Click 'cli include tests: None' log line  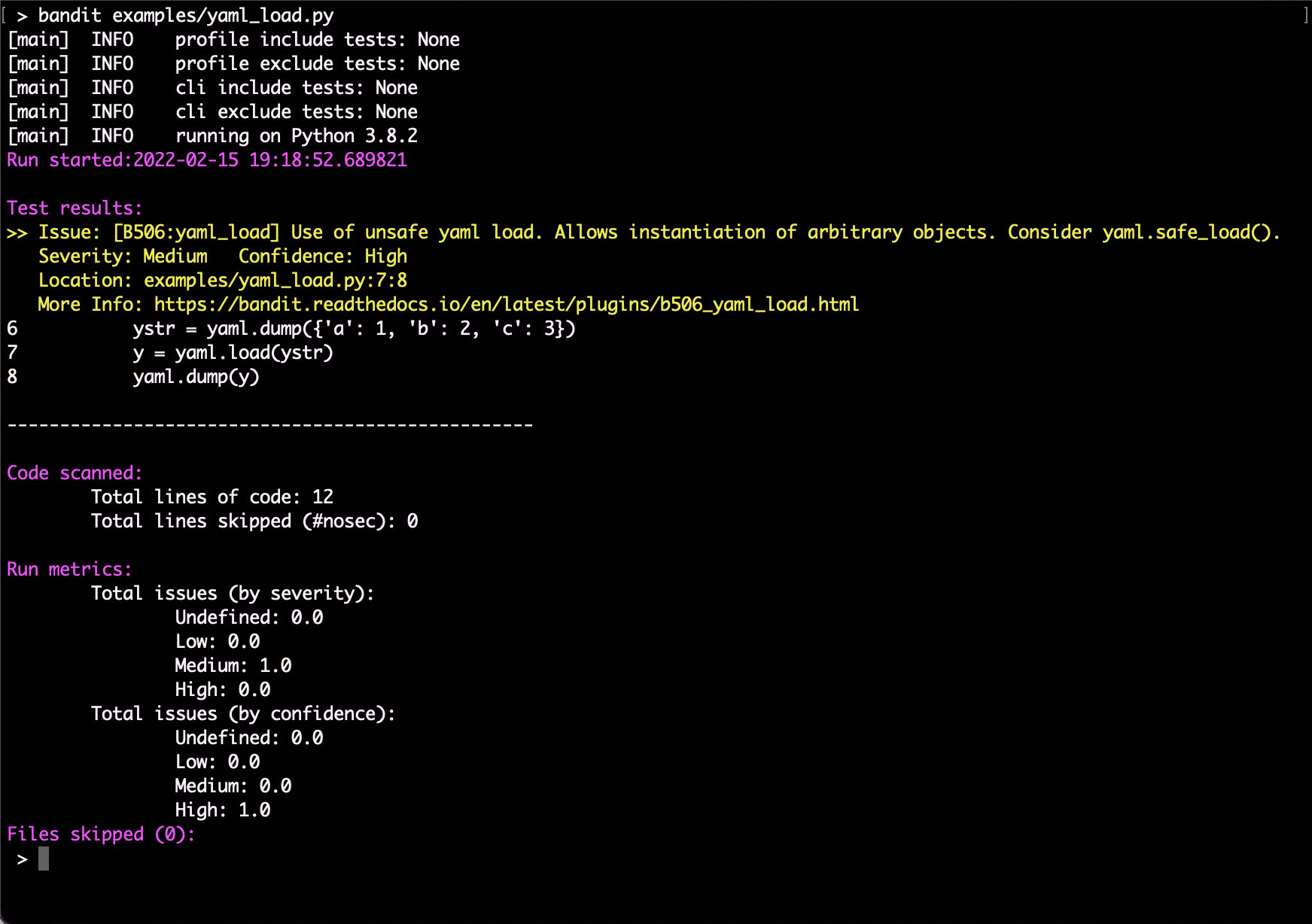212,88
